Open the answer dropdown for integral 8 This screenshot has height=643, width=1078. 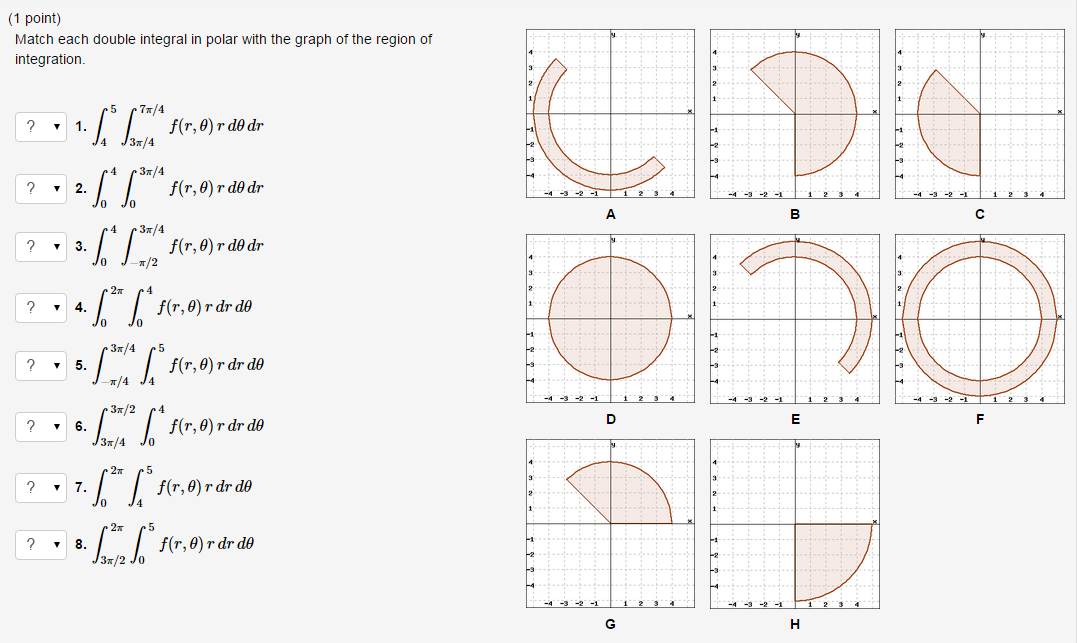[40, 546]
